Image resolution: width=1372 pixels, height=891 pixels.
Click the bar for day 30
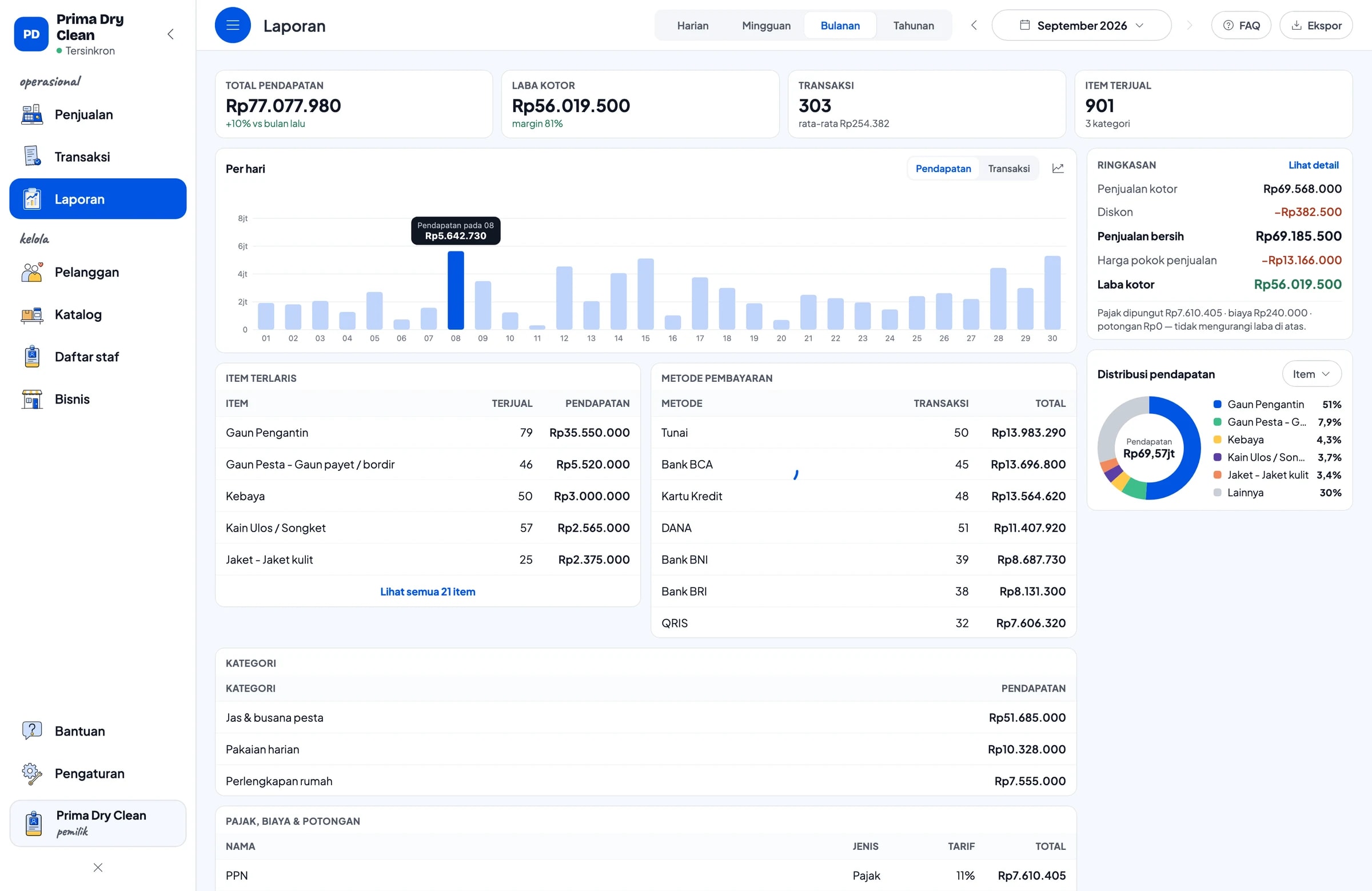(x=1052, y=293)
